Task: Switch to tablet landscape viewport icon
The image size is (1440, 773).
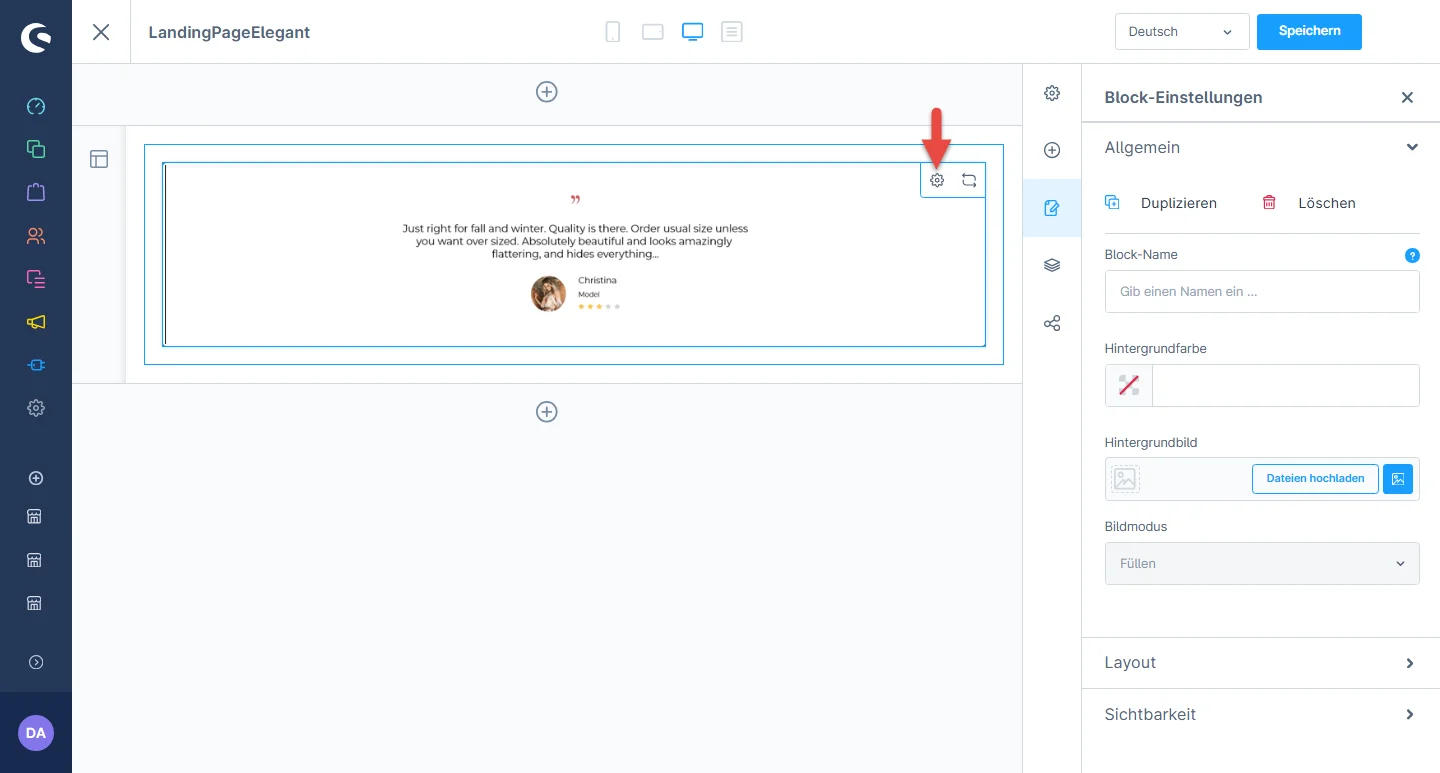Action: point(653,32)
